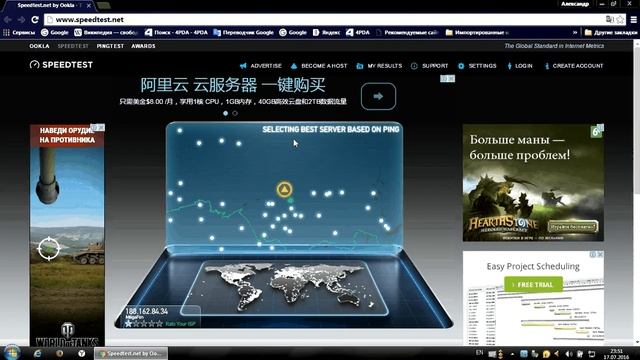Open the Импортированные bookmarks folder
Viewport: 640px width, 360px height.
click(477, 32)
